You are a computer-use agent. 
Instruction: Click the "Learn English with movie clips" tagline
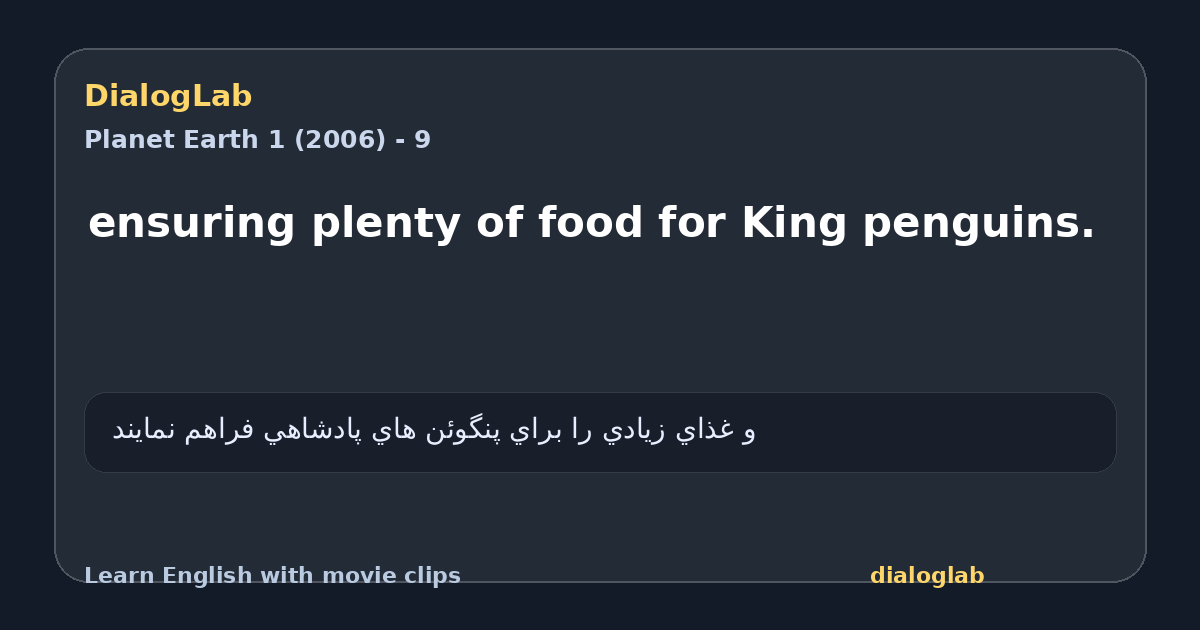(272, 576)
